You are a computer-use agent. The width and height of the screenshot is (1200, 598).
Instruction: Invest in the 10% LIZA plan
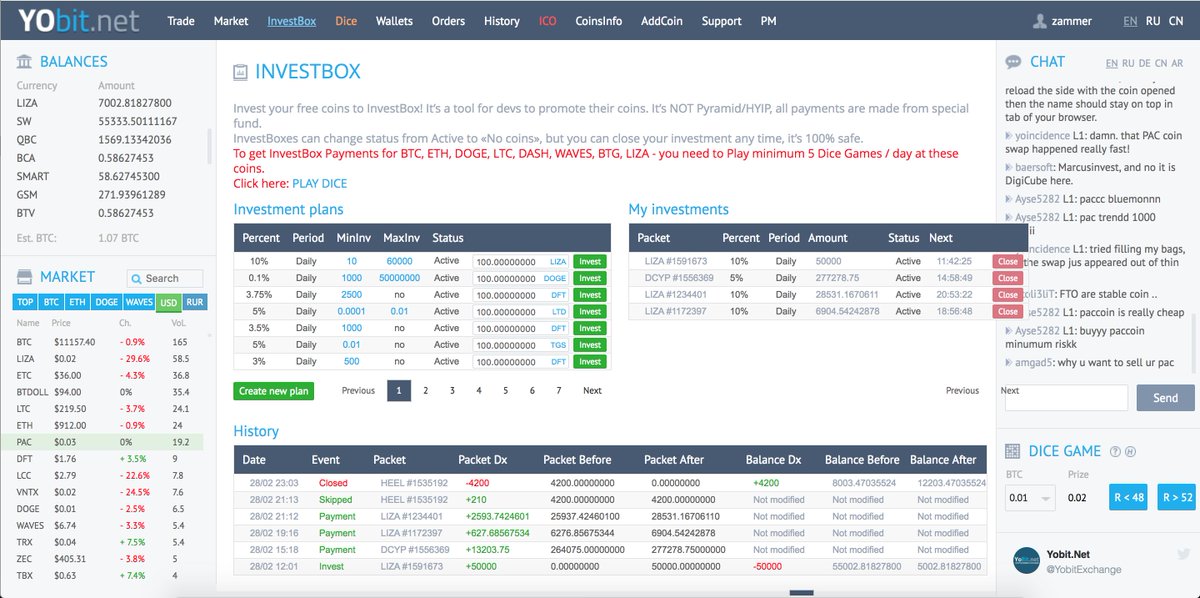[590, 261]
